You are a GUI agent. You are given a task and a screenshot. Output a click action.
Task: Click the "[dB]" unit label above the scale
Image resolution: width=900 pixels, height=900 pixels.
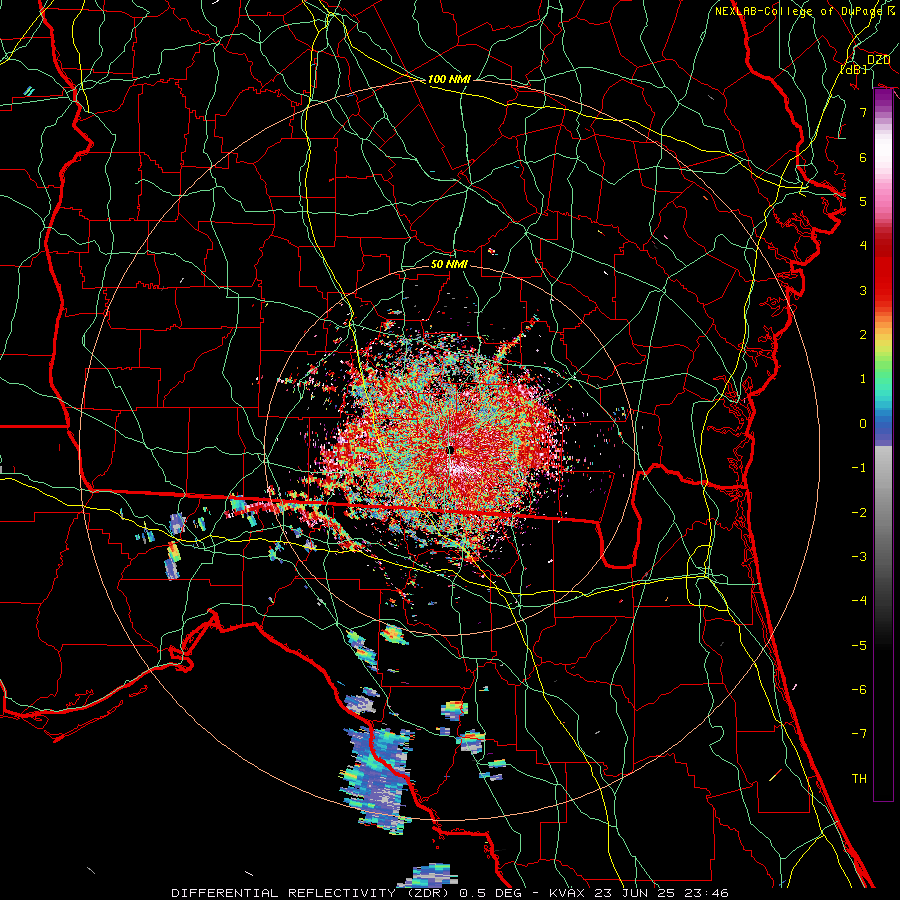[854, 69]
